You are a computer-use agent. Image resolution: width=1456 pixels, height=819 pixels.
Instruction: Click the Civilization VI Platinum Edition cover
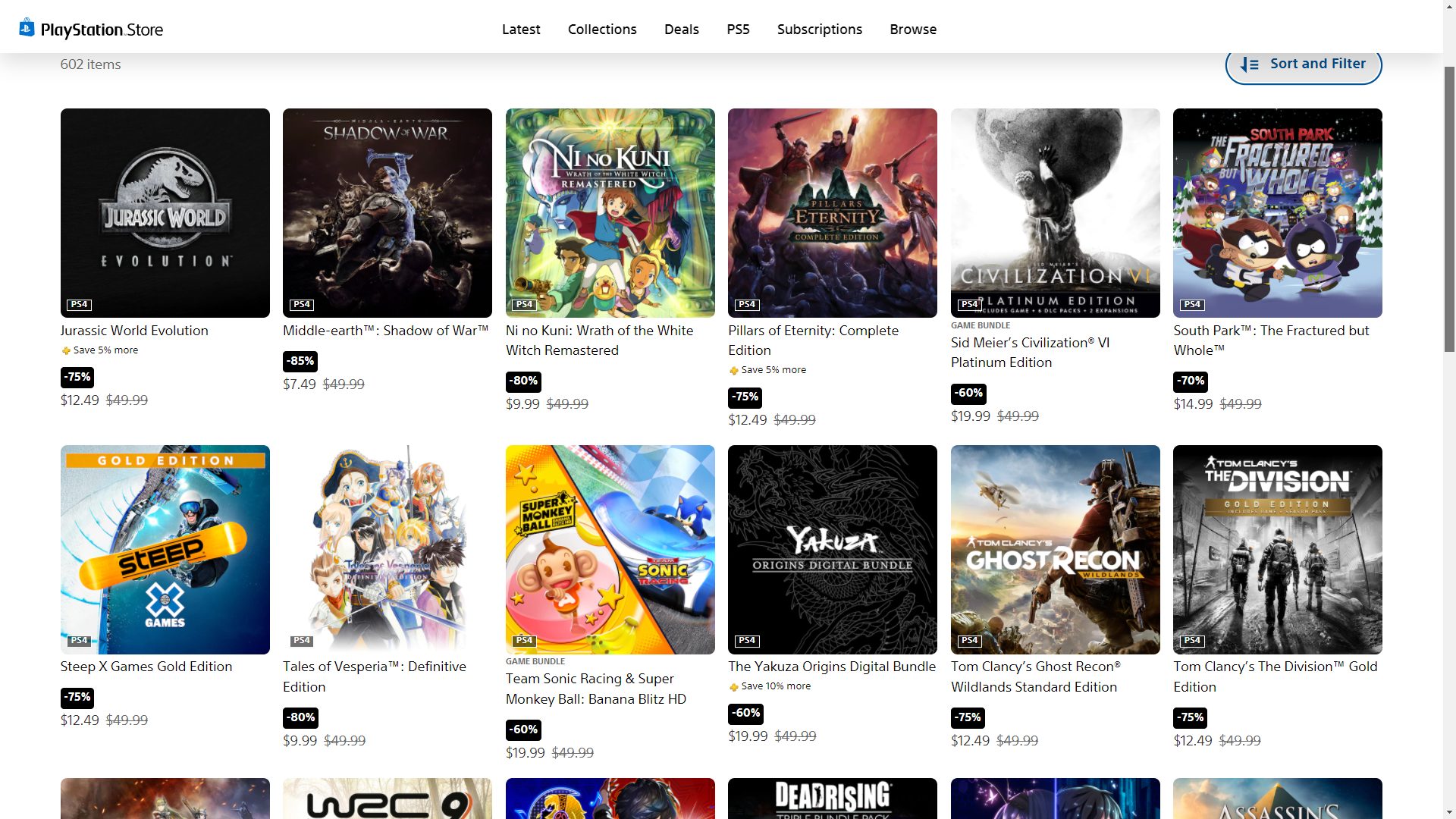[1055, 212]
